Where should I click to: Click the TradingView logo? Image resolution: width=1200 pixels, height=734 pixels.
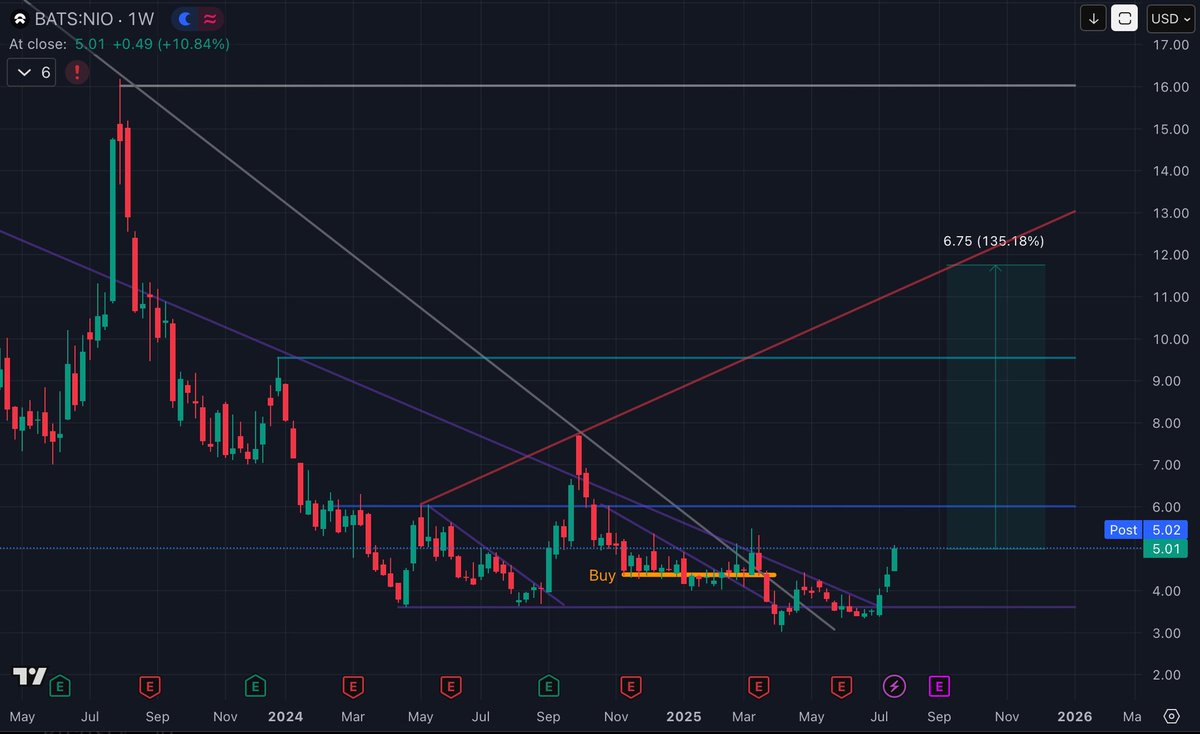(x=30, y=676)
